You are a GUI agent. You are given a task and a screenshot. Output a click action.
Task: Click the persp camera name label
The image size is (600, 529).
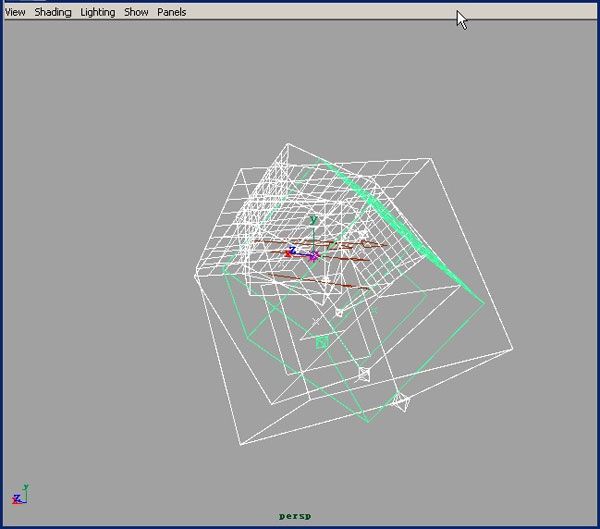(x=298, y=516)
